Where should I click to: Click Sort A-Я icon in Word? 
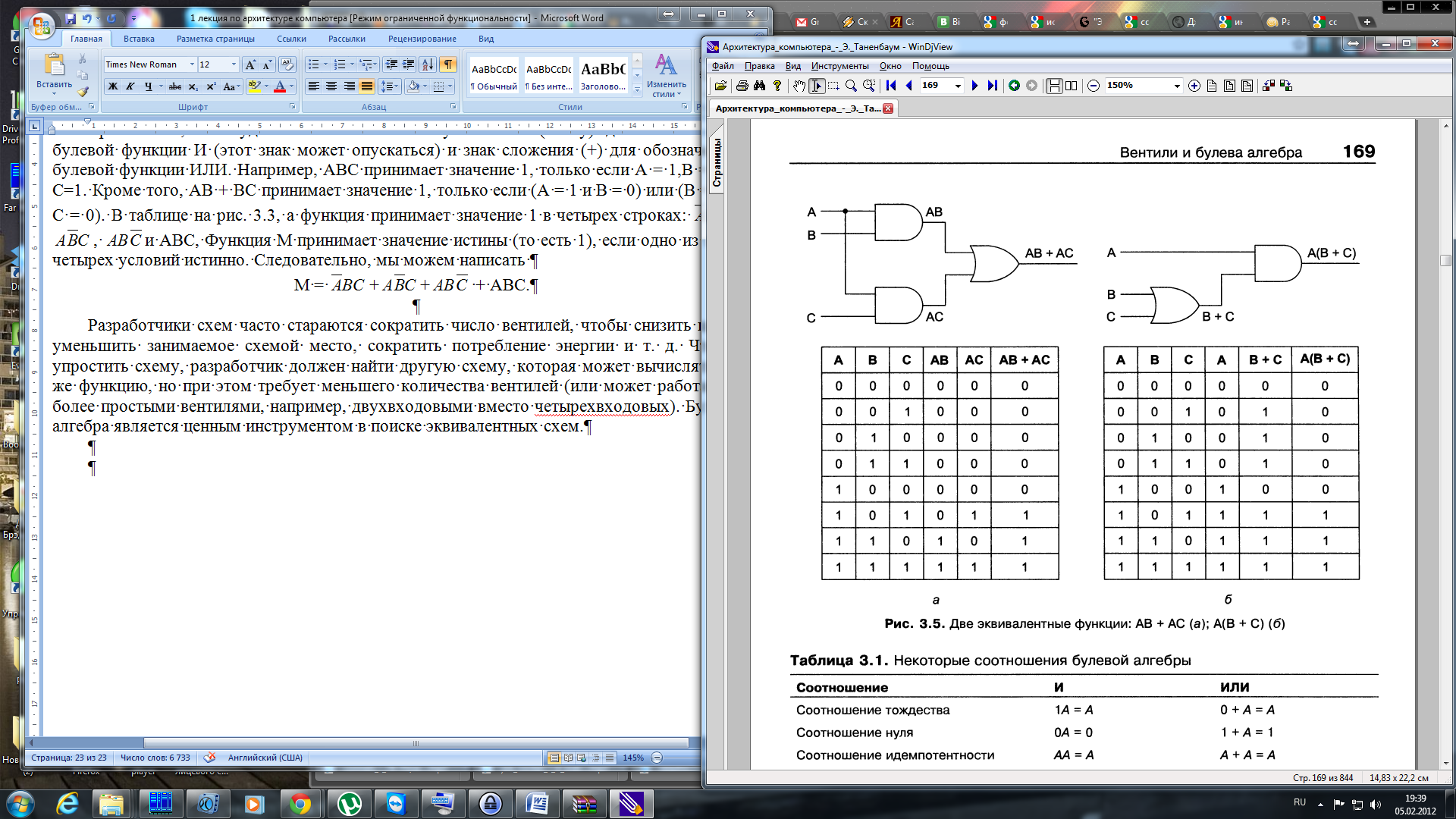(428, 64)
